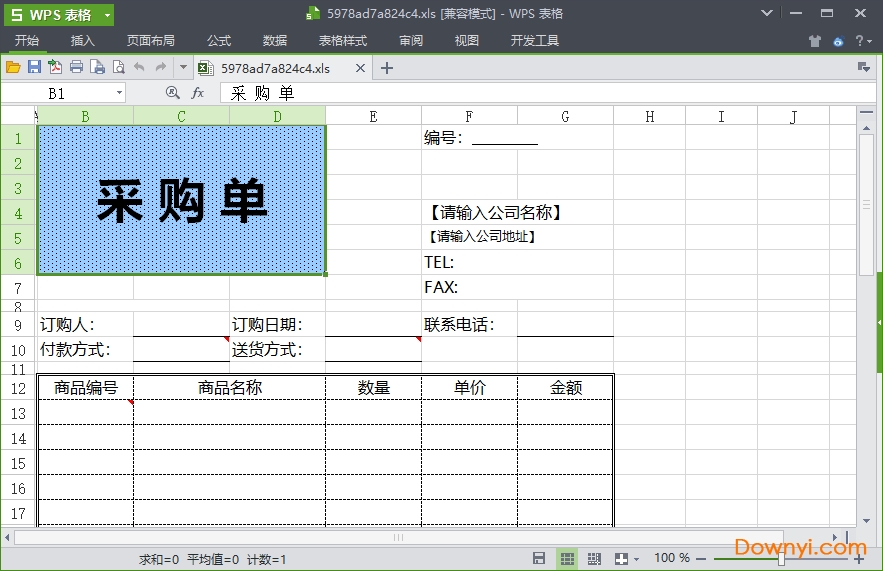Open Print Preview icon
Viewport: 883px width, 571px height.
[118, 67]
